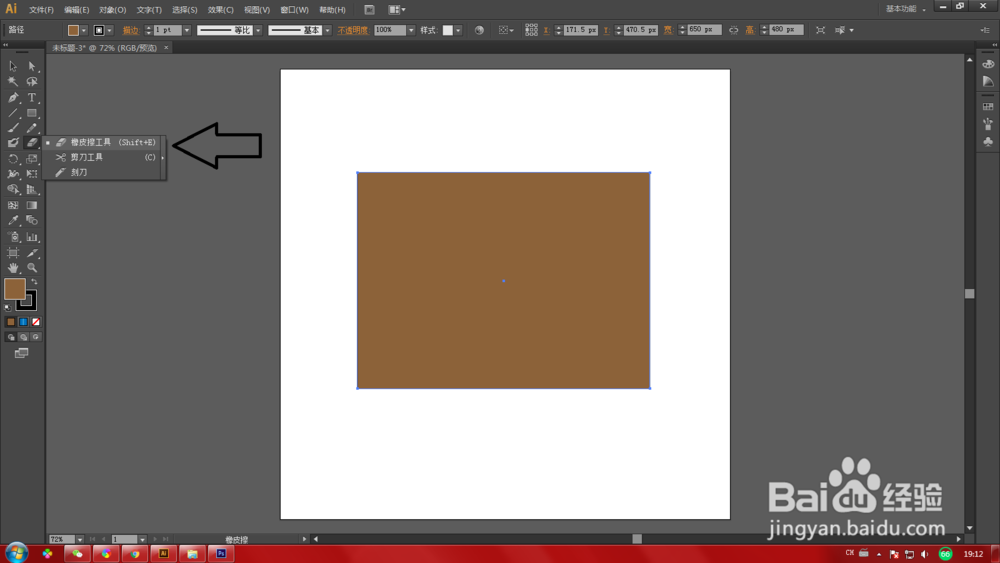
Task: Select the Gradient tool
Action: coord(32,205)
